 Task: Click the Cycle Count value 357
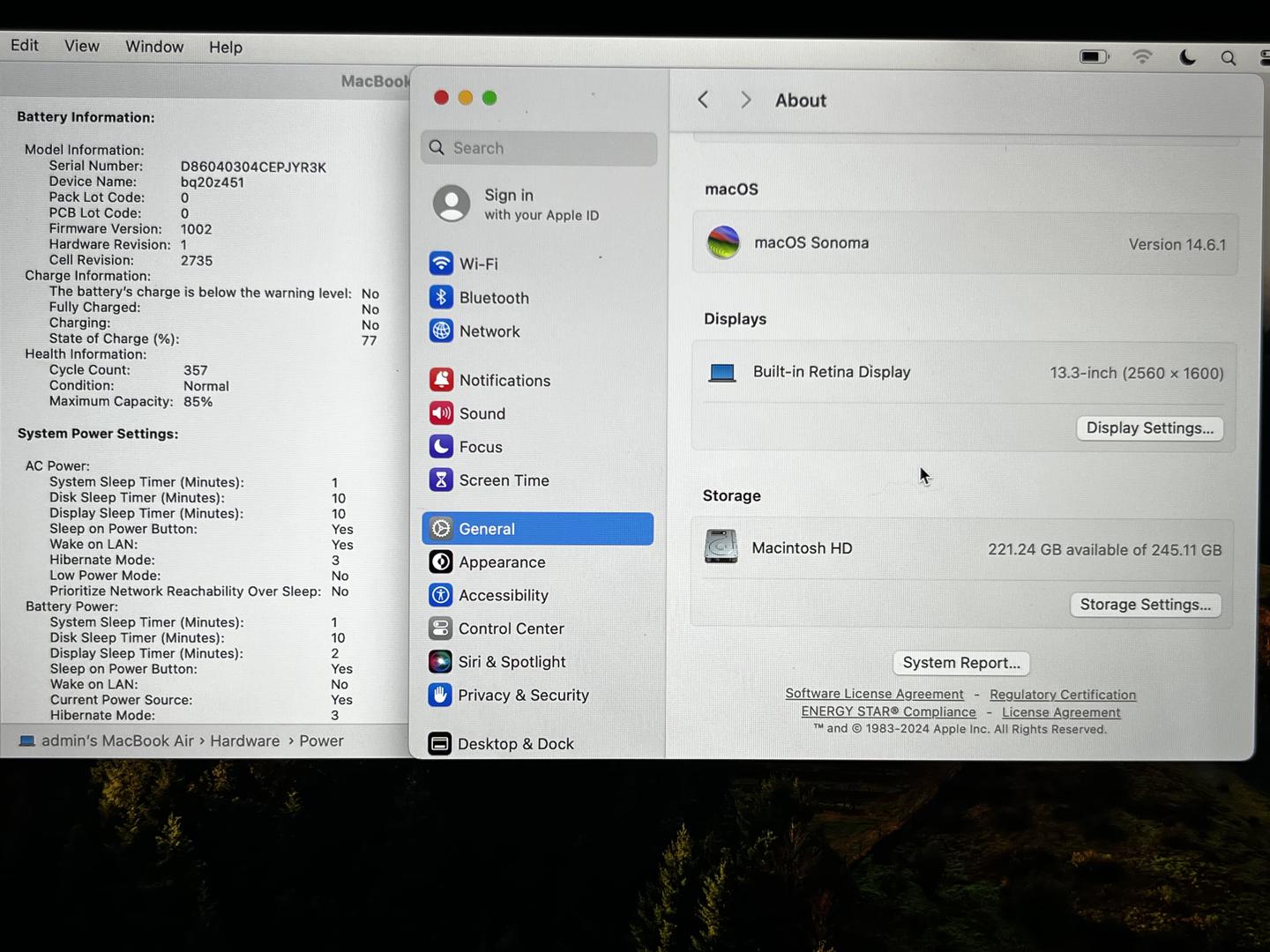[196, 370]
